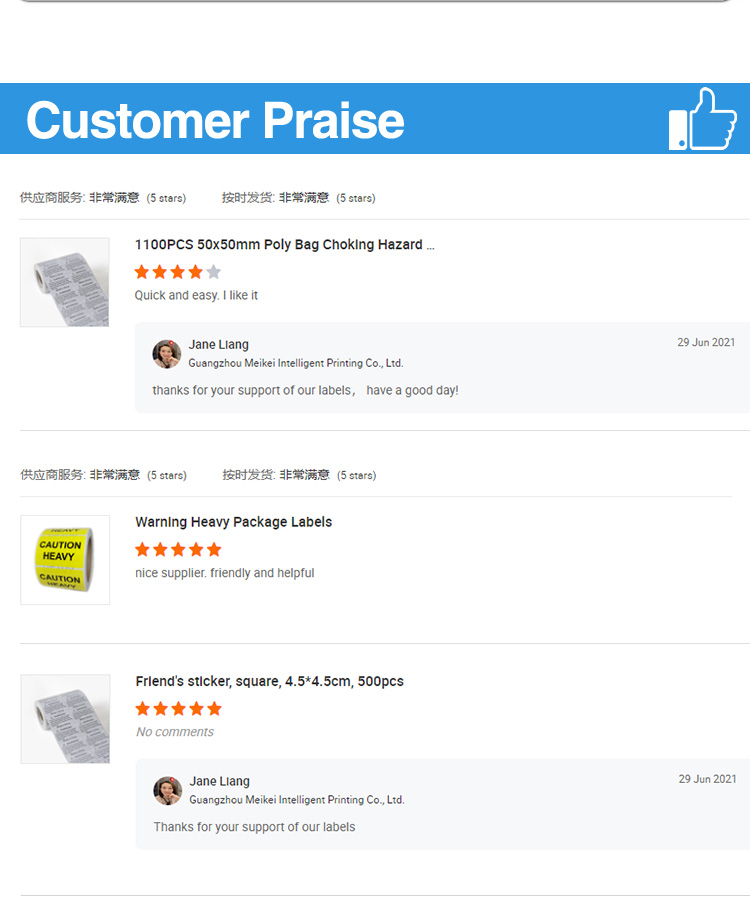The height and width of the screenshot is (899, 750).
Task: Click the Jane Liang name in first reply
Action: pos(219,345)
